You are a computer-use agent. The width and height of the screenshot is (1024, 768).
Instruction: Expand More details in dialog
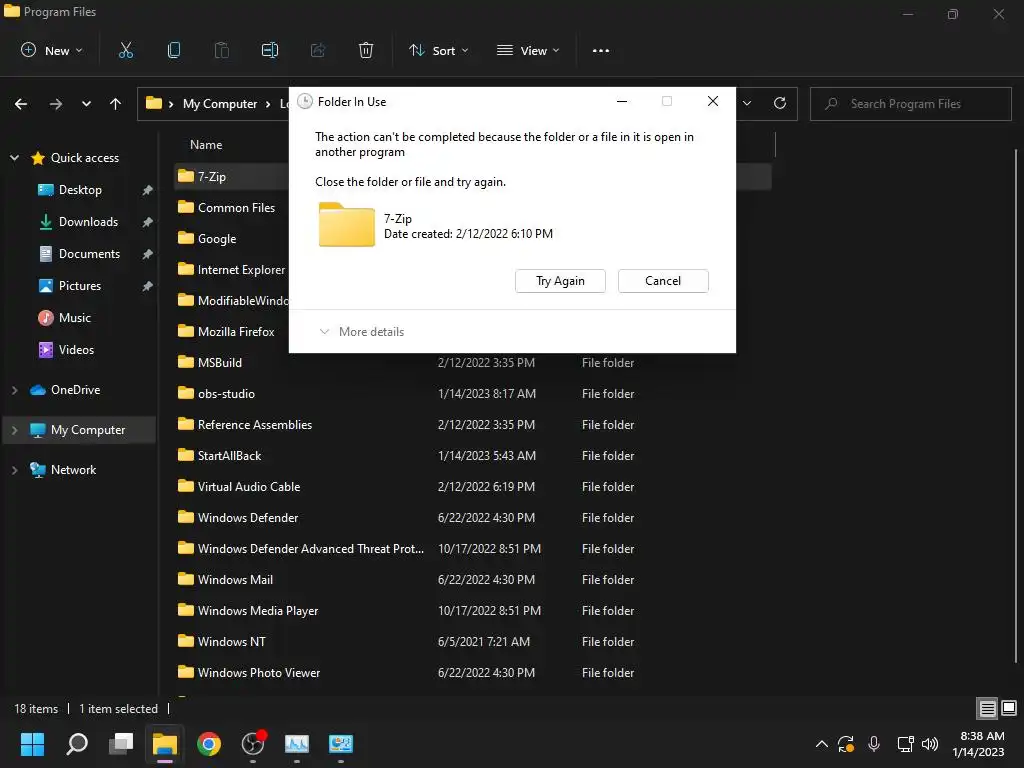[x=362, y=332]
